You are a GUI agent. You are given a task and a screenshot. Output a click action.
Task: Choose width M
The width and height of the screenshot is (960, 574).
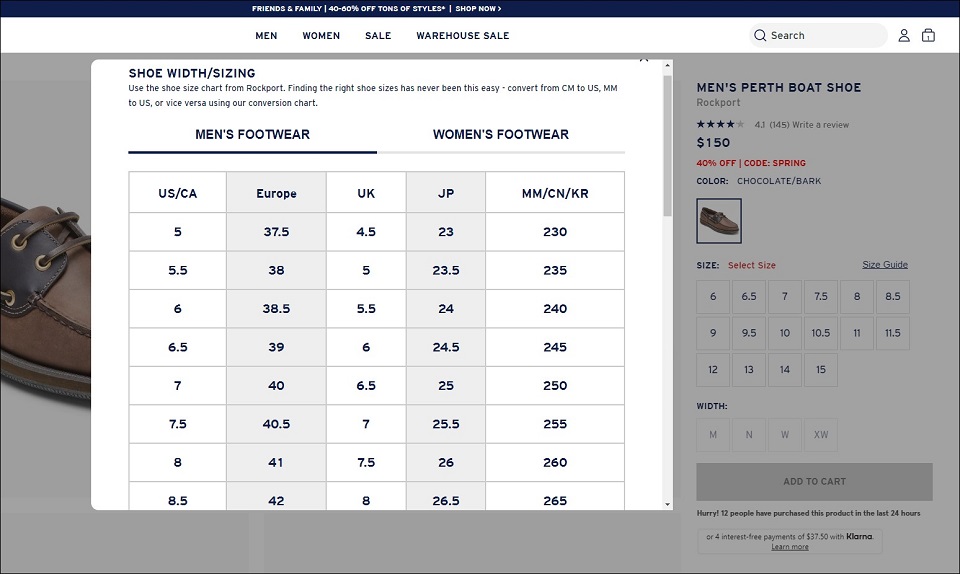tap(713, 435)
